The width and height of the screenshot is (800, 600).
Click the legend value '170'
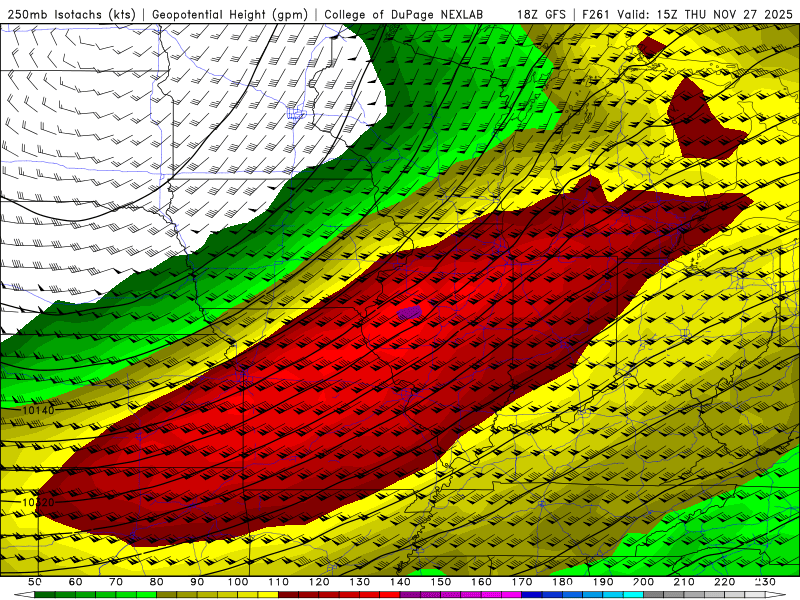[x=522, y=582]
